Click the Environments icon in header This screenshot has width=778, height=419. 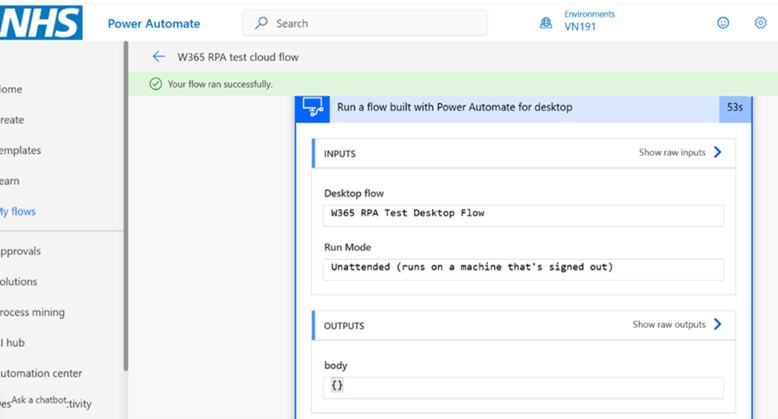pos(546,23)
